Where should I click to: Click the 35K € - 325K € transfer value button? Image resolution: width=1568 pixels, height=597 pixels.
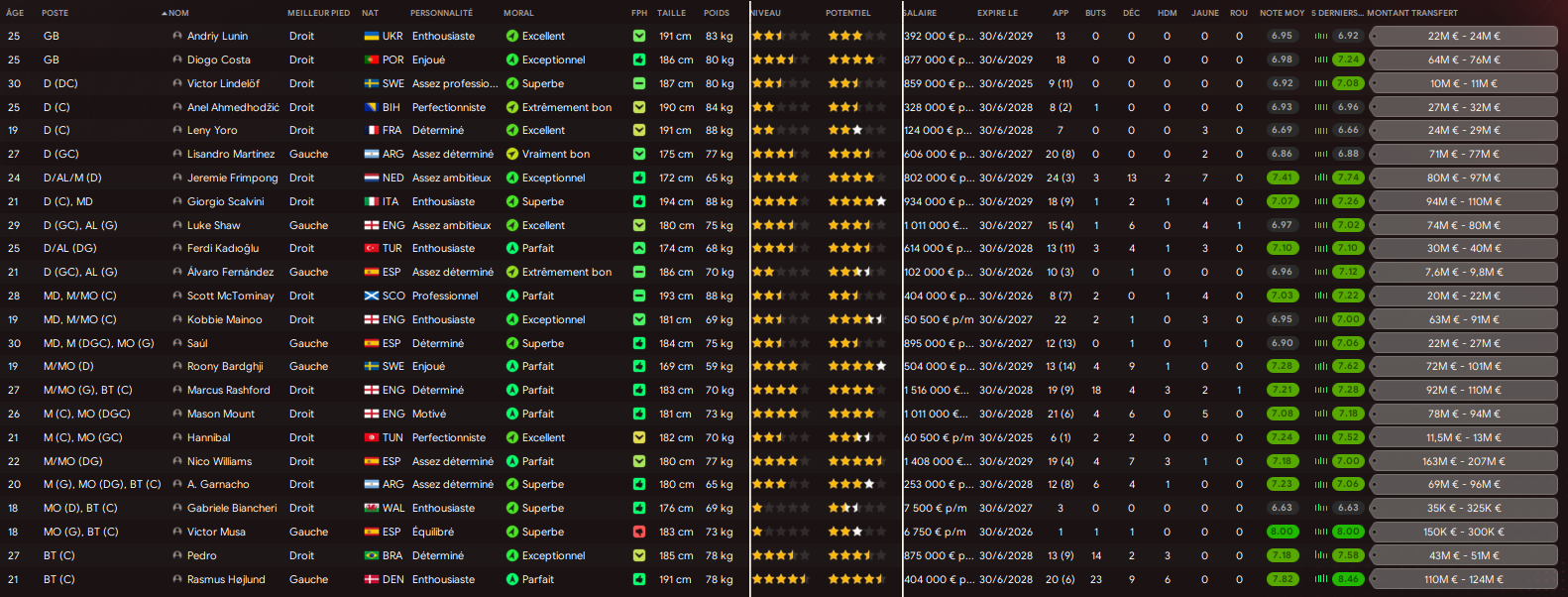[x=1464, y=508]
